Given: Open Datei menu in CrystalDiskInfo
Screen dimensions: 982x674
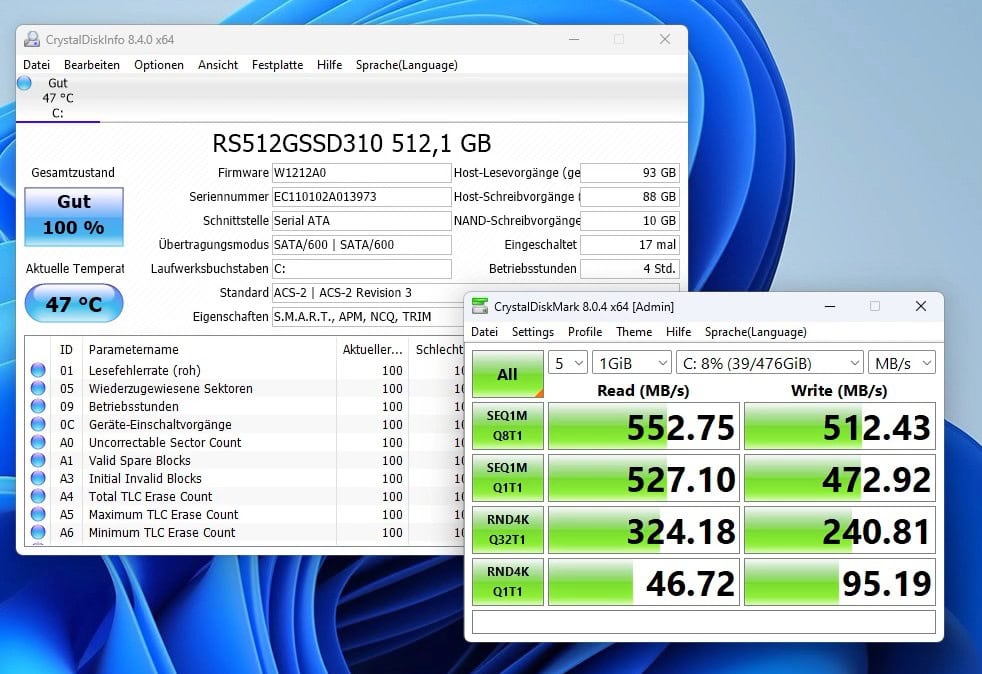Looking at the screenshot, I should (x=36, y=65).
